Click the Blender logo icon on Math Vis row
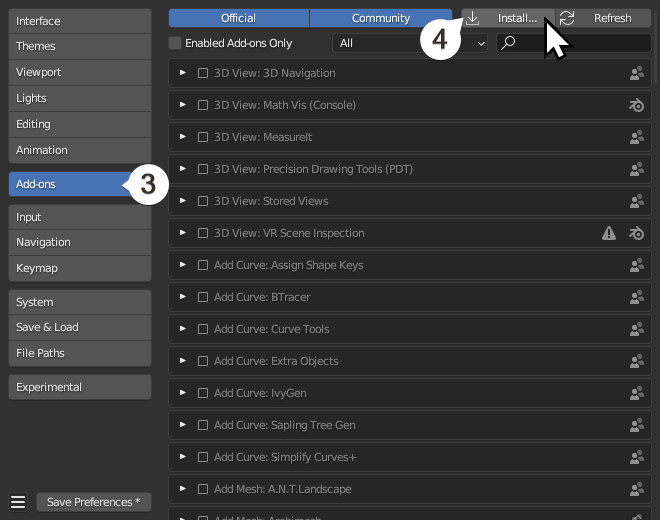 click(636, 105)
